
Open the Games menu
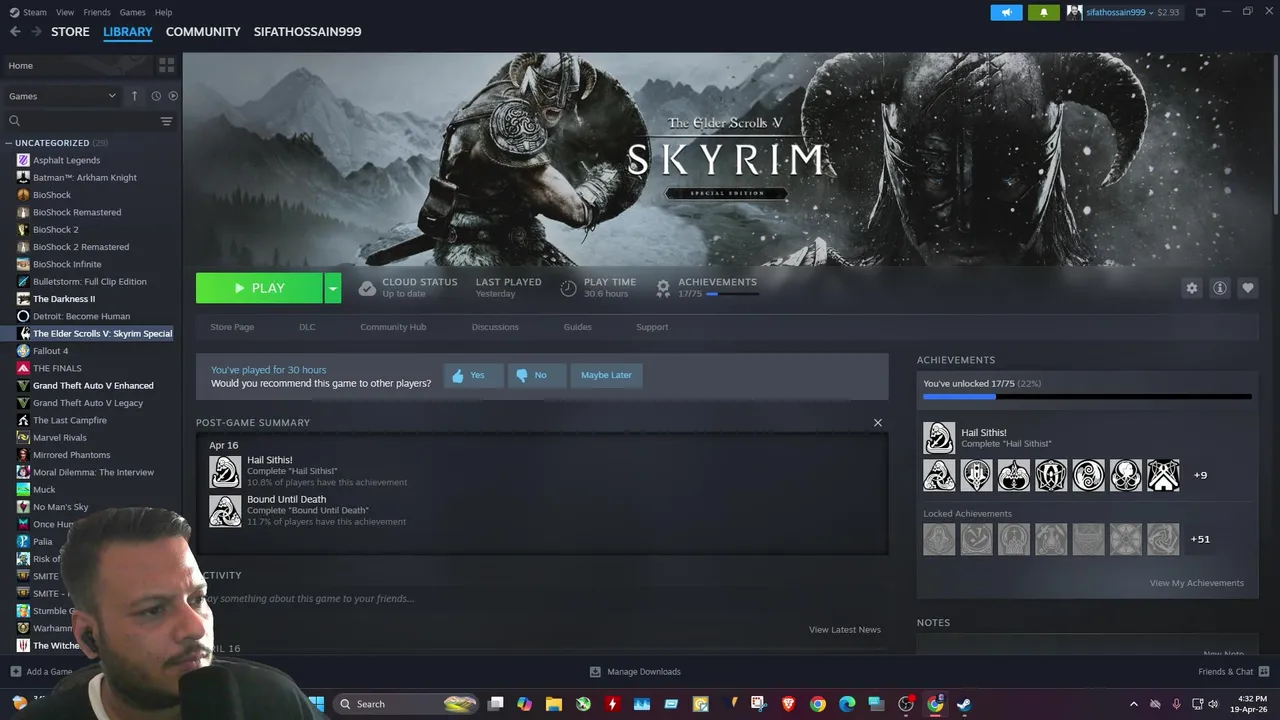pyautogui.click(x=132, y=12)
